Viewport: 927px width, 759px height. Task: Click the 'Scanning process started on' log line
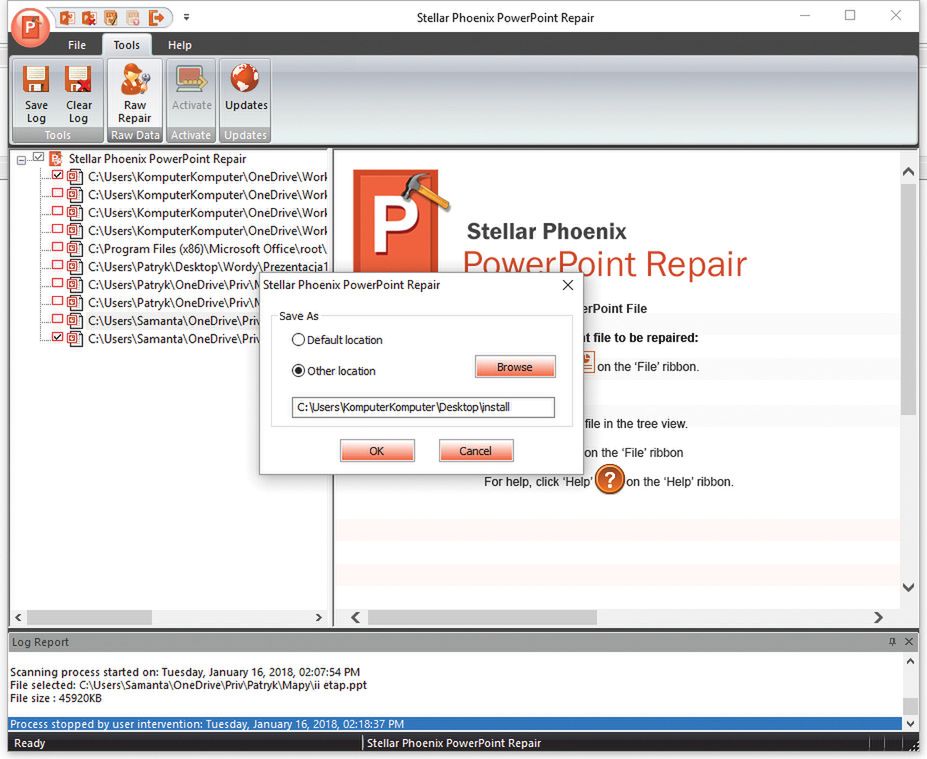coord(185,672)
